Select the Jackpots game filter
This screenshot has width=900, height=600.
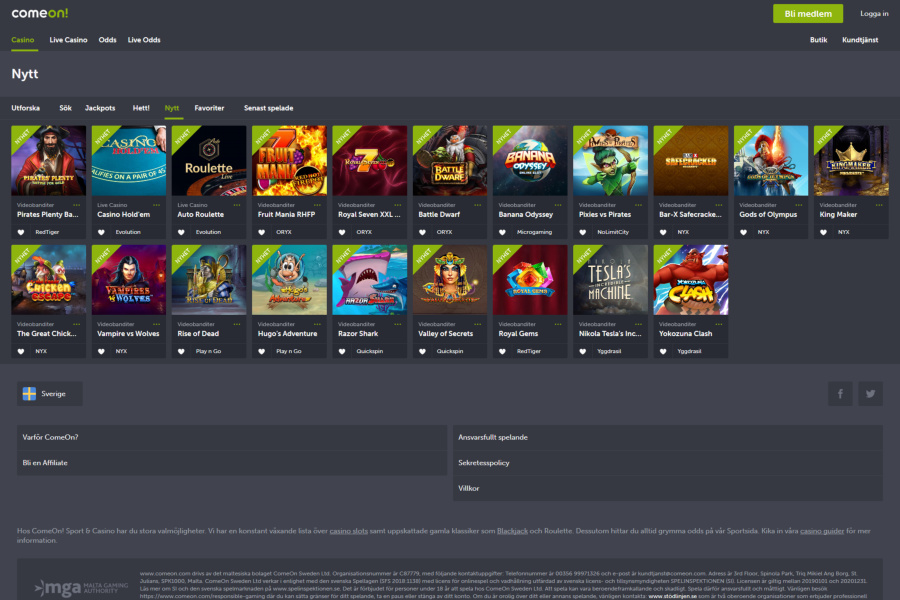click(100, 108)
